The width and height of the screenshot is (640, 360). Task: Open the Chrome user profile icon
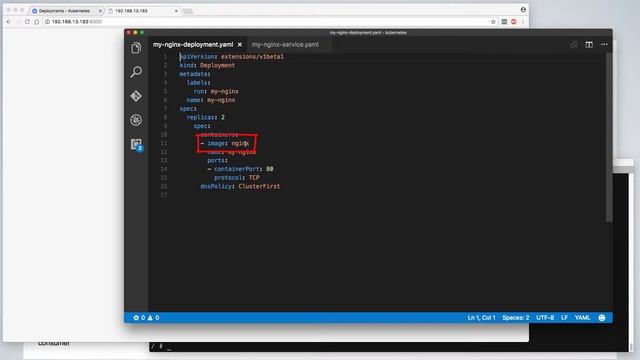click(523, 9)
